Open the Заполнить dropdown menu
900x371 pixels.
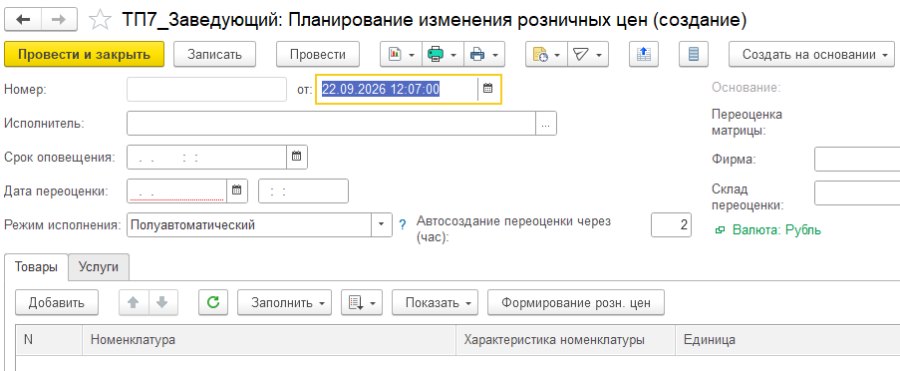[284, 303]
